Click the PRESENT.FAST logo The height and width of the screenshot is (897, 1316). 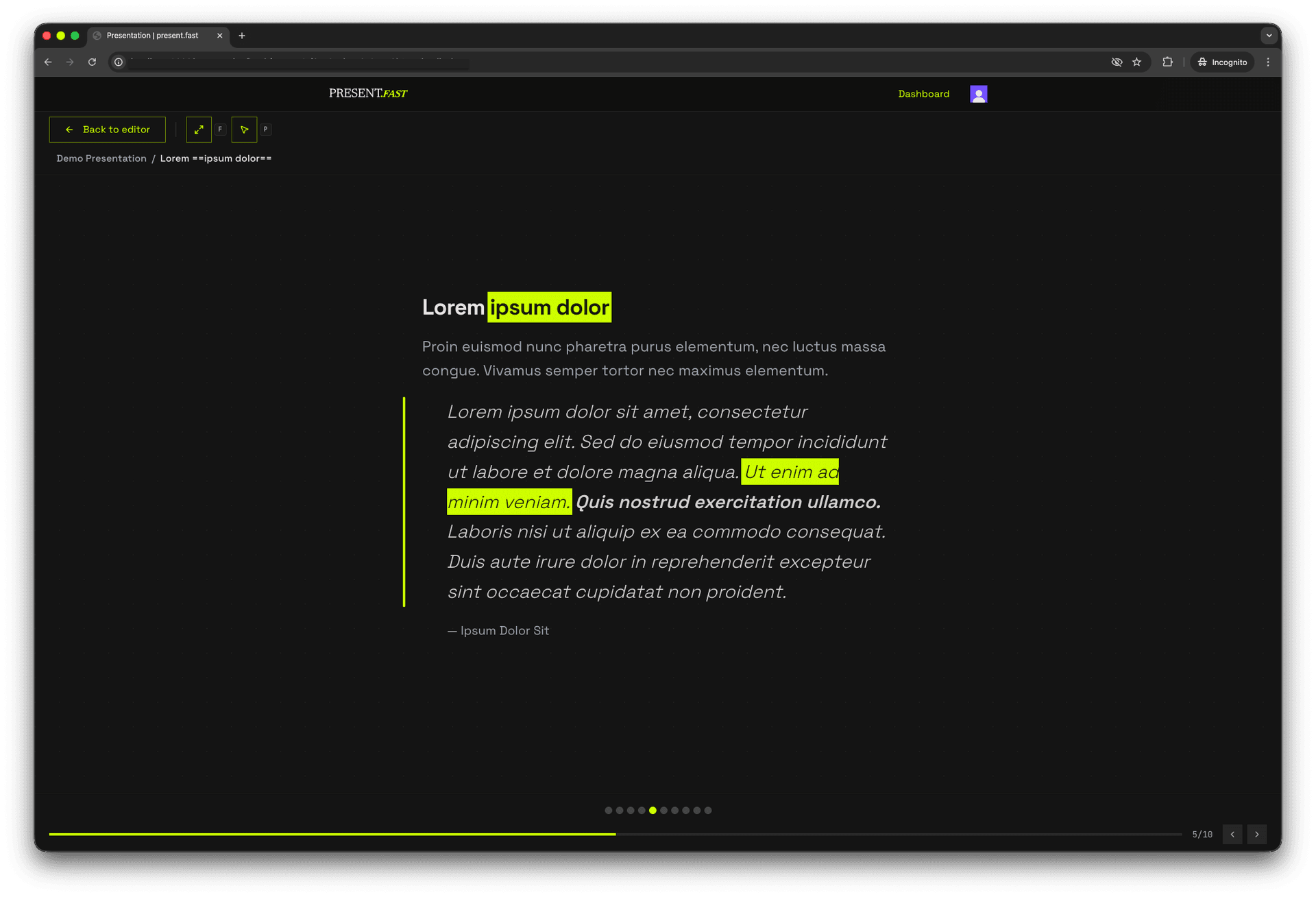click(x=367, y=93)
